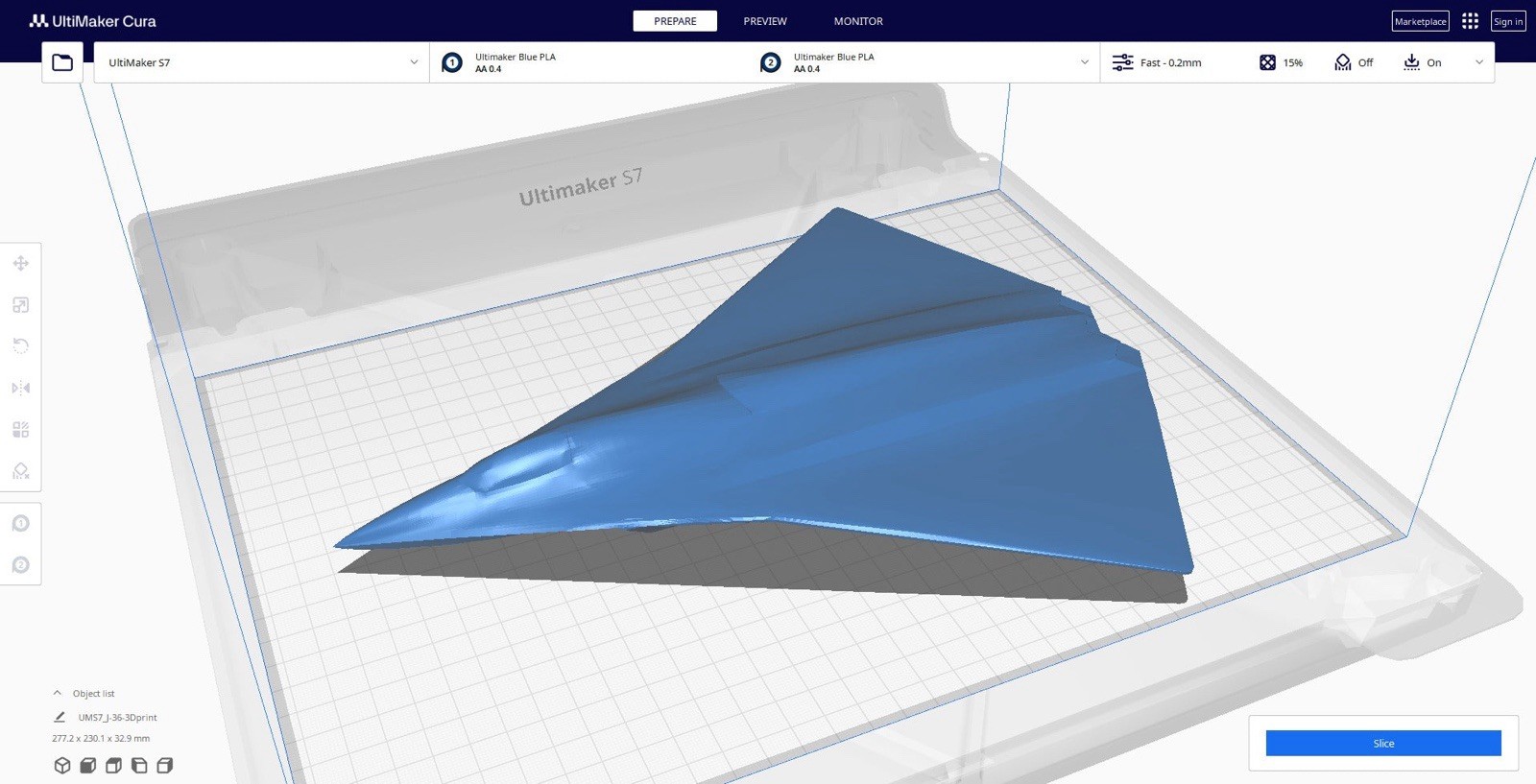The image size is (1536, 784).
Task: Click the Slice button
Action: pos(1383,743)
